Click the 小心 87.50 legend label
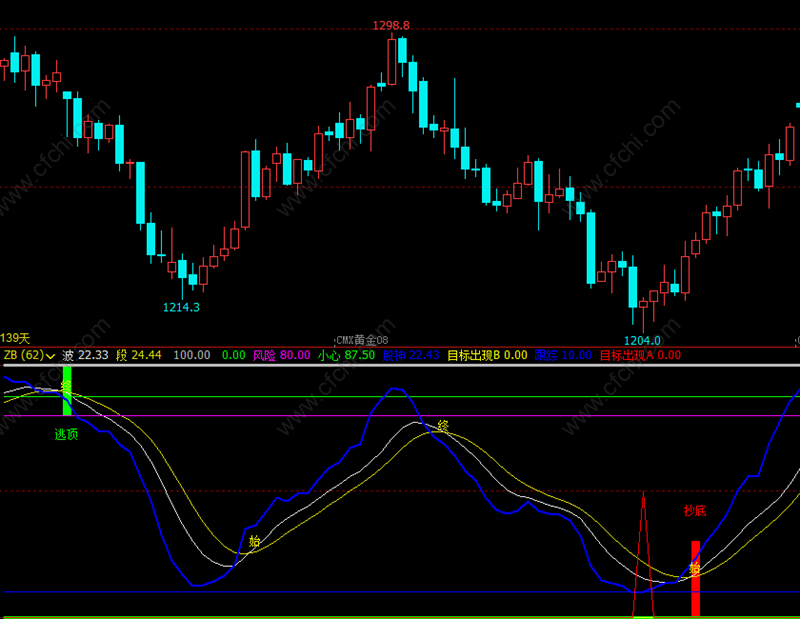Viewport: 800px width, 619px height. pyautogui.click(x=346, y=355)
